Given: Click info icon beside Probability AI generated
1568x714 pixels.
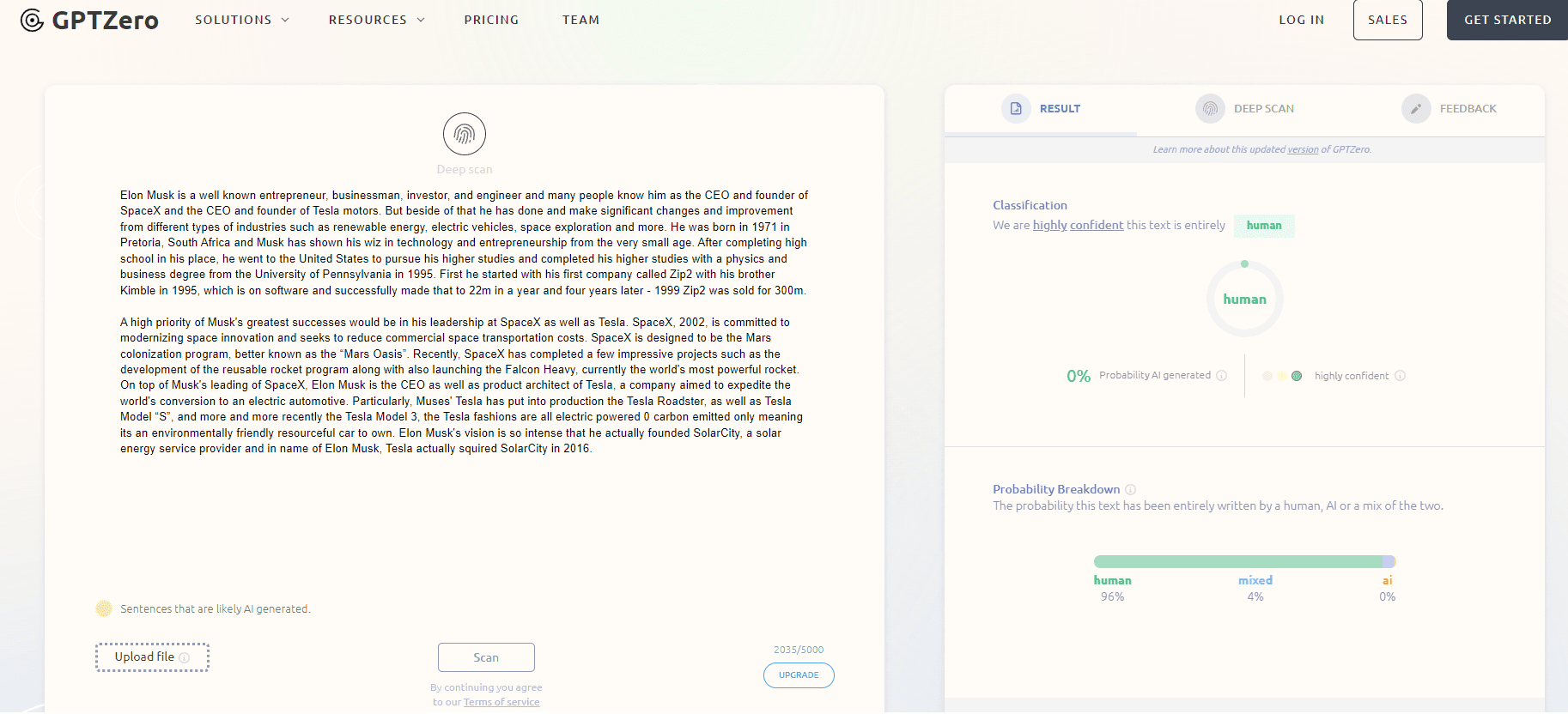Looking at the screenshot, I should [1222, 376].
